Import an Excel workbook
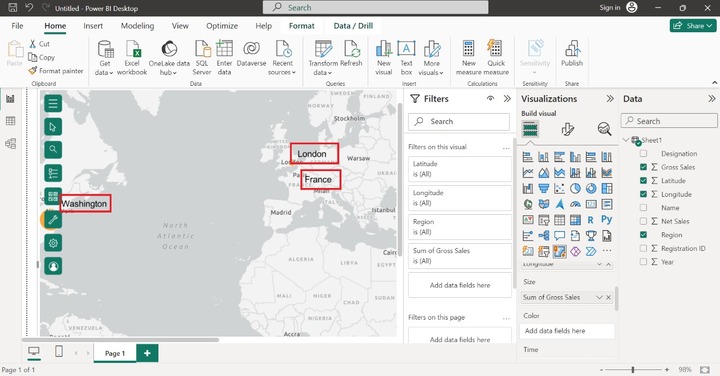This screenshot has height=376, width=720. pos(132,58)
